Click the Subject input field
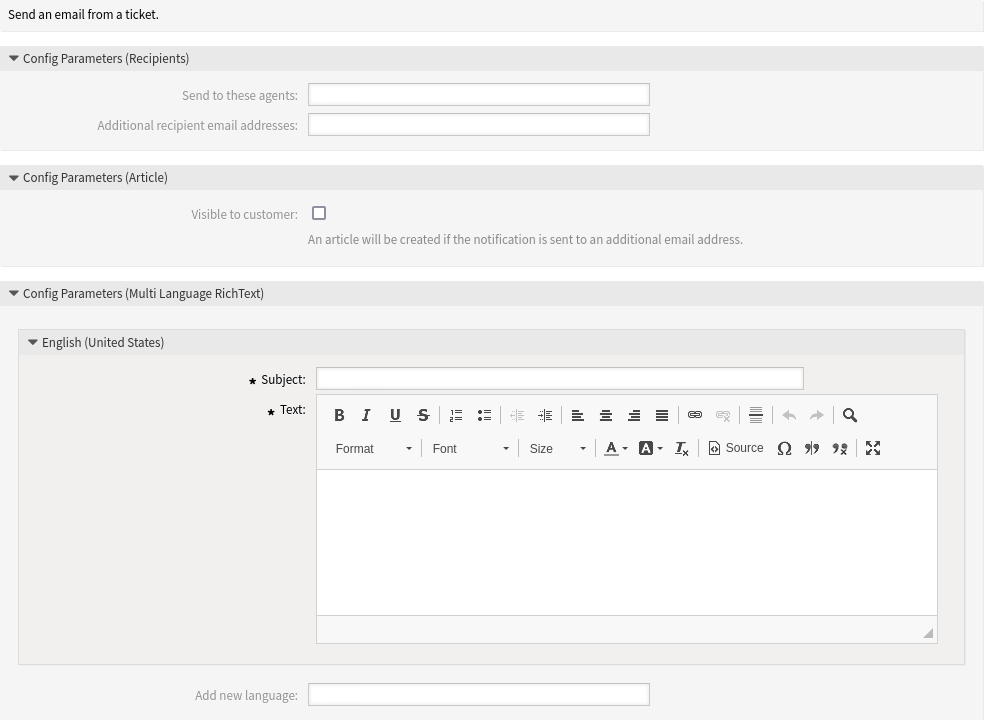Screen dimensions: 985x720 click(560, 379)
